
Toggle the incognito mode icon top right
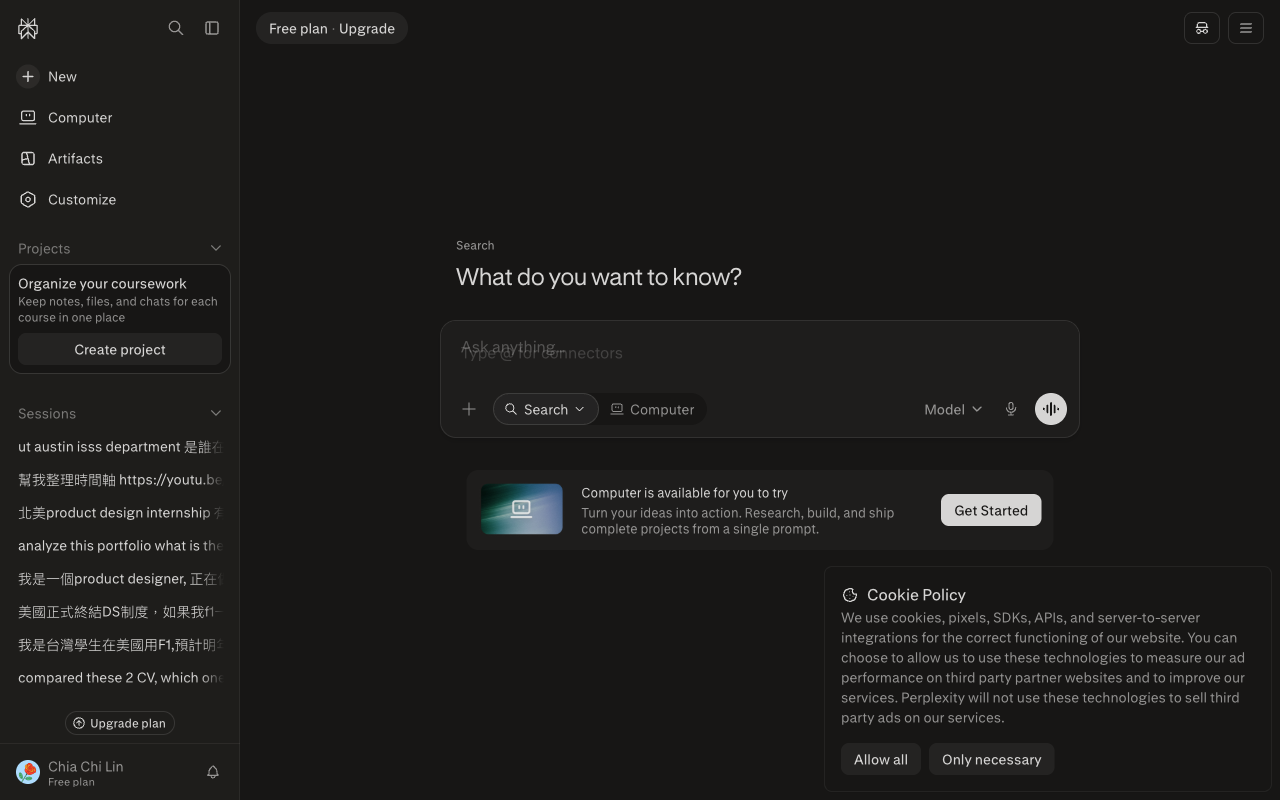point(1202,28)
